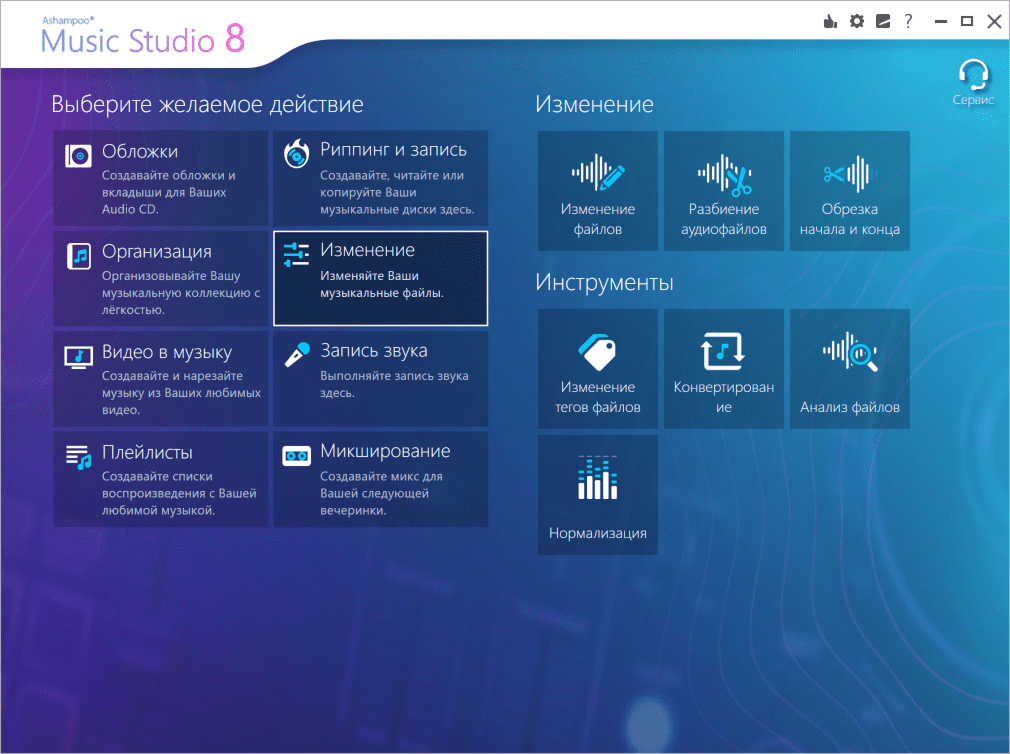Maximize the Music Studio window

tap(967, 21)
